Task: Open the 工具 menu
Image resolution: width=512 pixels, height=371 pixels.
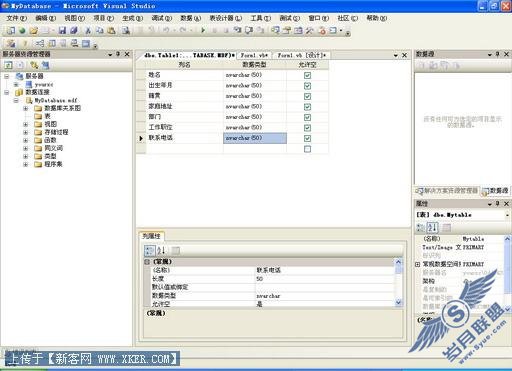Action: [x=260, y=18]
